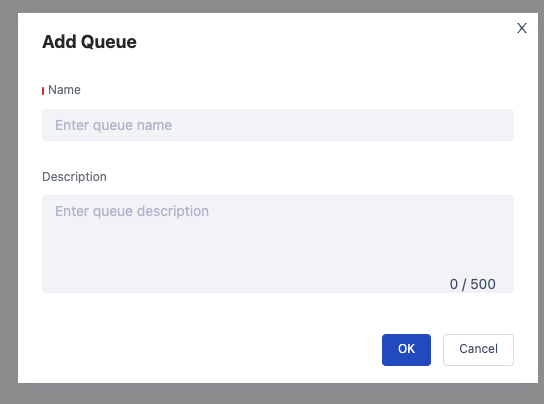
Task: Click the Name field label
Action: coord(64,90)
